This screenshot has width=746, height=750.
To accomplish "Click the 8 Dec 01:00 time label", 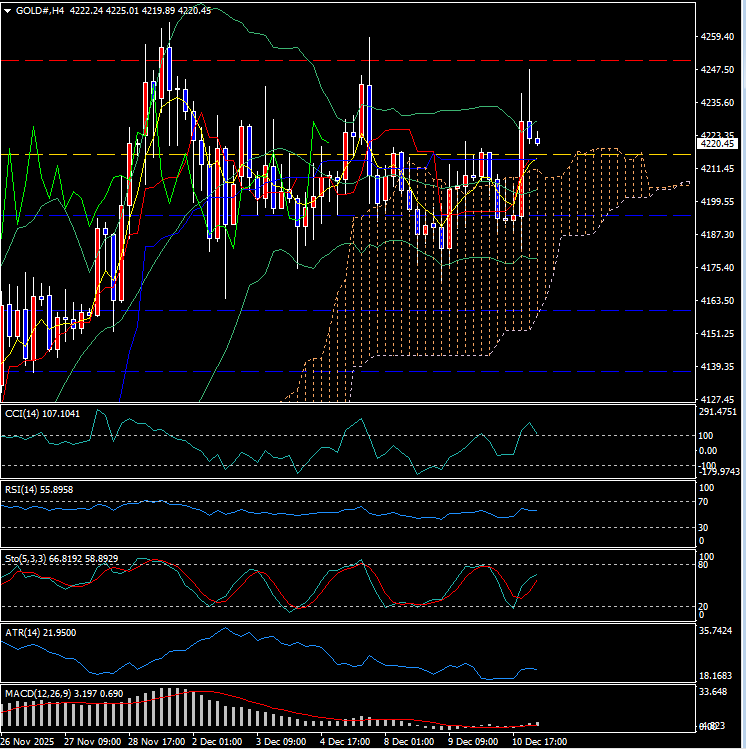I will [409, 742].
